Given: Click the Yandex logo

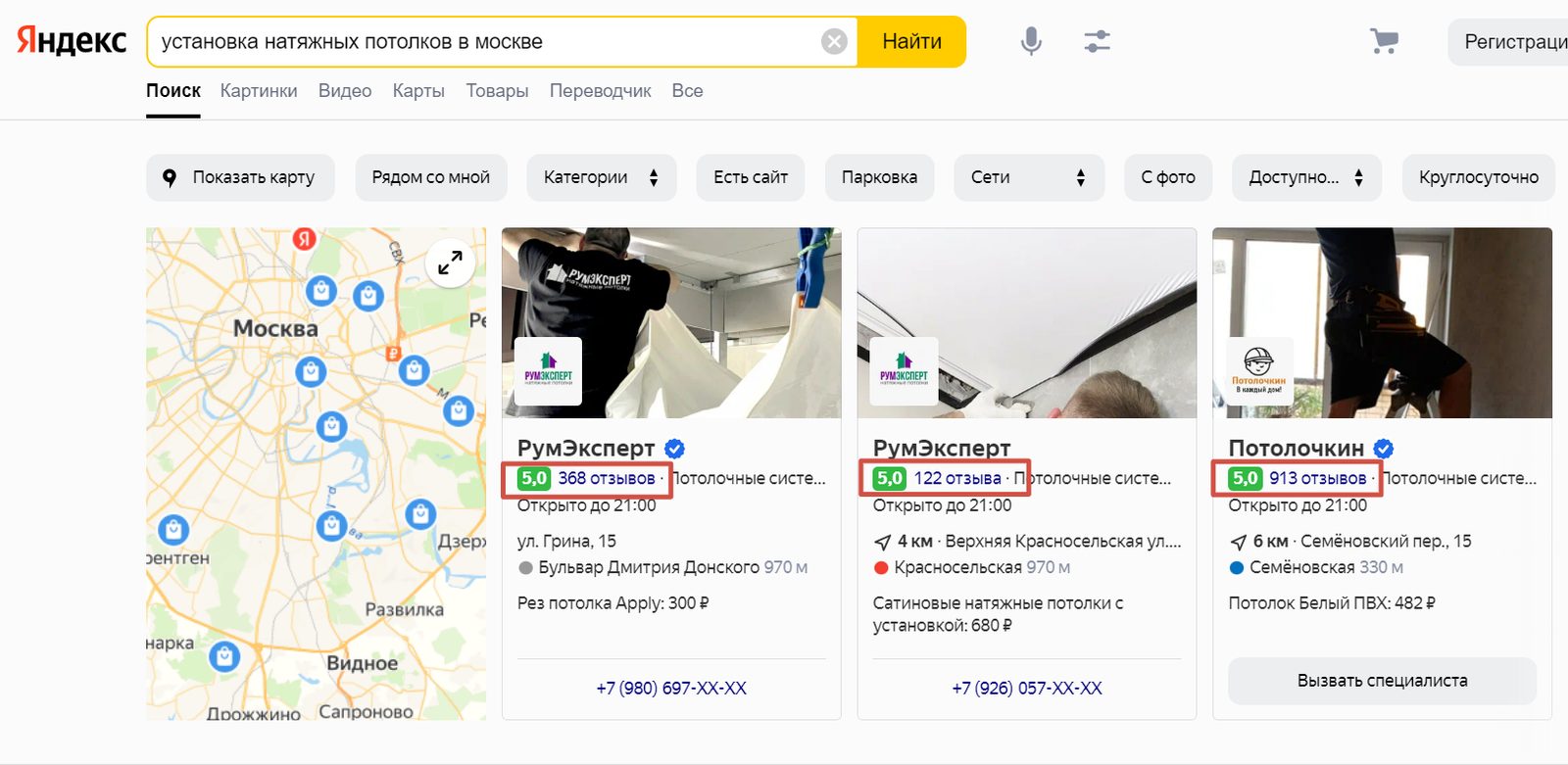Looking at the screenshot, I should (72, 41).
